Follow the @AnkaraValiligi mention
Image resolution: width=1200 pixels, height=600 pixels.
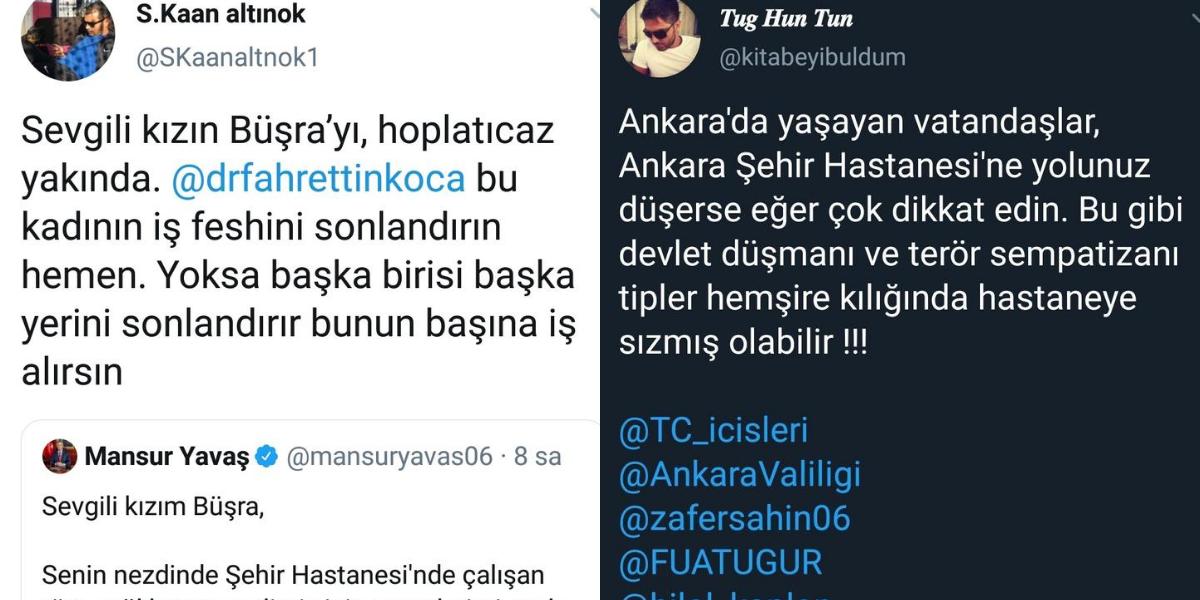(x=740, y=475)
